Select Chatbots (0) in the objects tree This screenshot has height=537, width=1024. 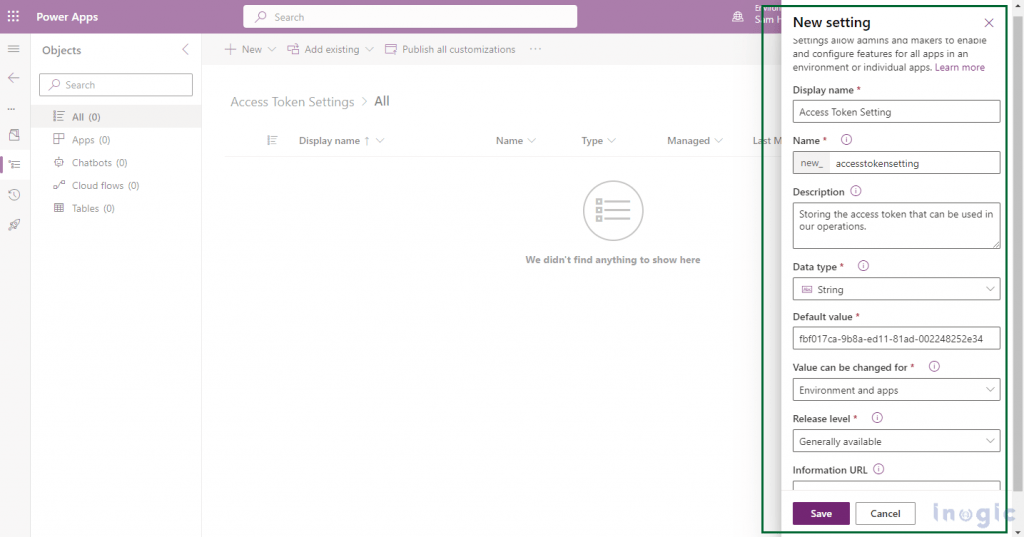click(x=116, y=163)
